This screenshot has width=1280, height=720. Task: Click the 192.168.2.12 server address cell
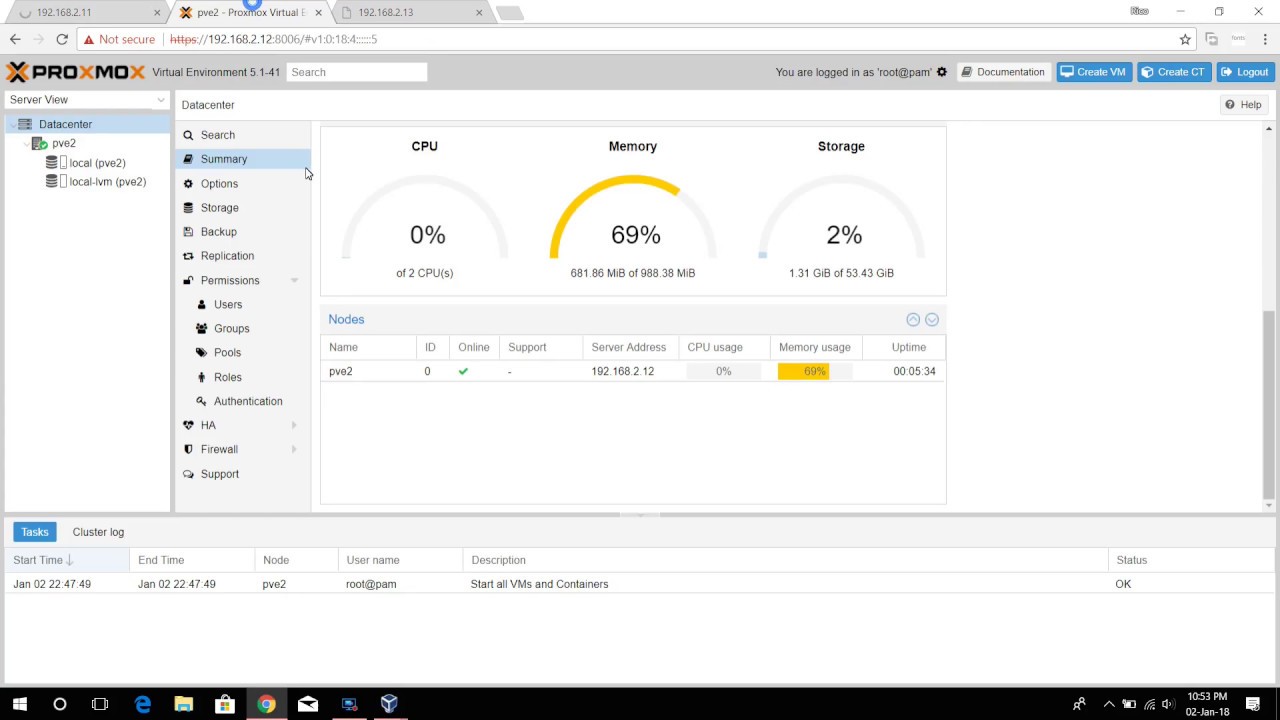pos(622,371)
